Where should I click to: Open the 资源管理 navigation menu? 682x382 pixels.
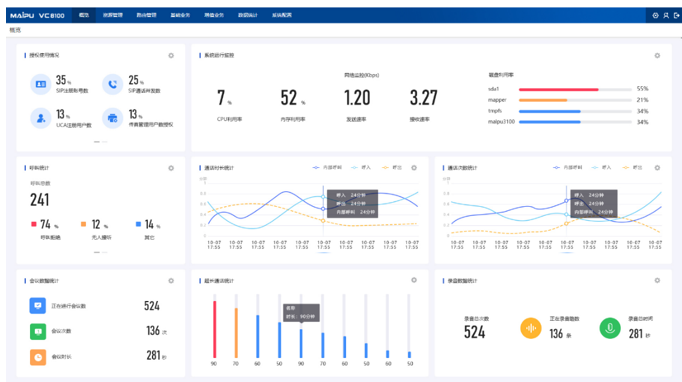(x=113, y=15)
